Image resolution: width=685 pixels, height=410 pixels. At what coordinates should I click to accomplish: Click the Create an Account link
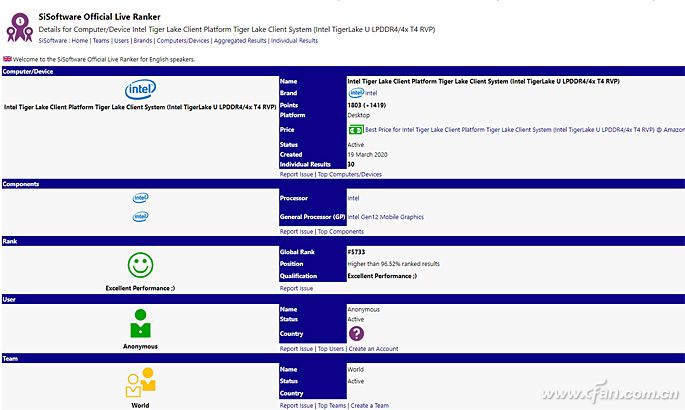[376, 349]
